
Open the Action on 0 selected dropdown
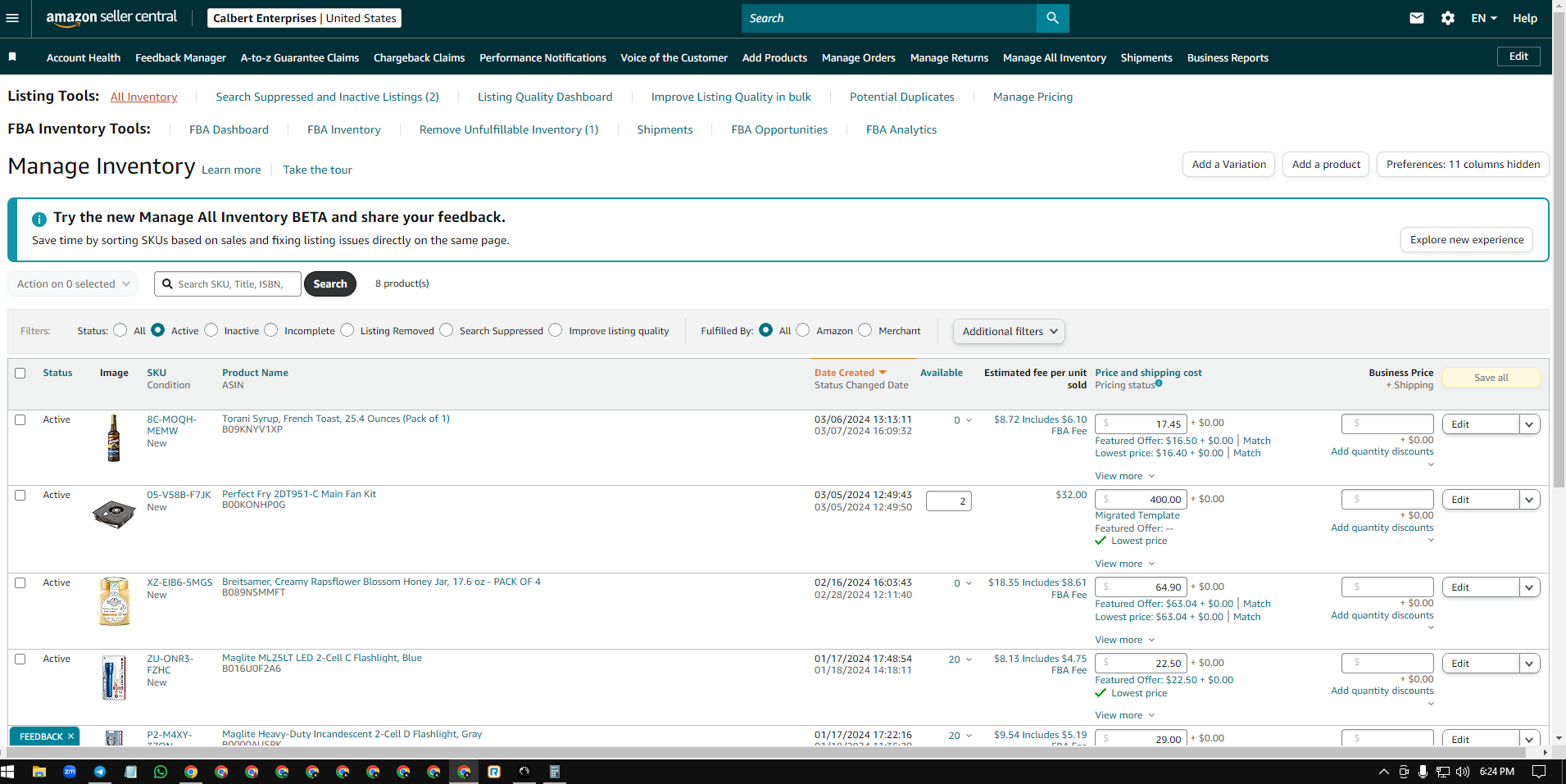point(73,283)
